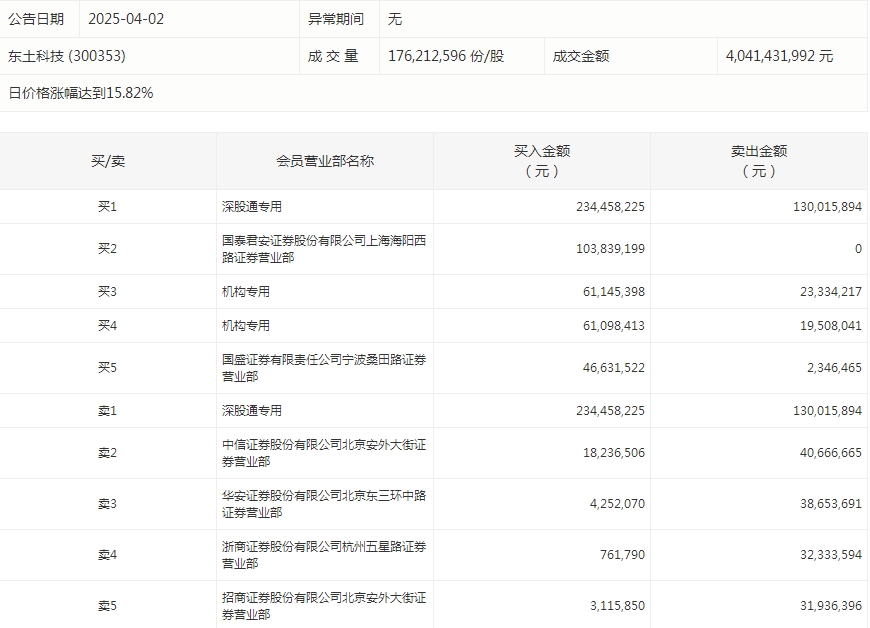This screenshot has height=628, width=870.
Task: Select buy amount 103,839,199
Action: tap(610, 249)
